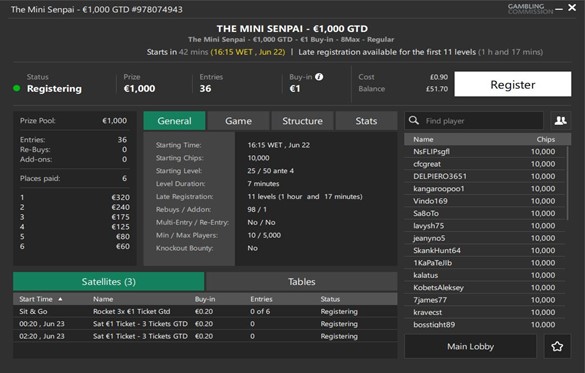Select player bosstight89

(x=485, y=324)
